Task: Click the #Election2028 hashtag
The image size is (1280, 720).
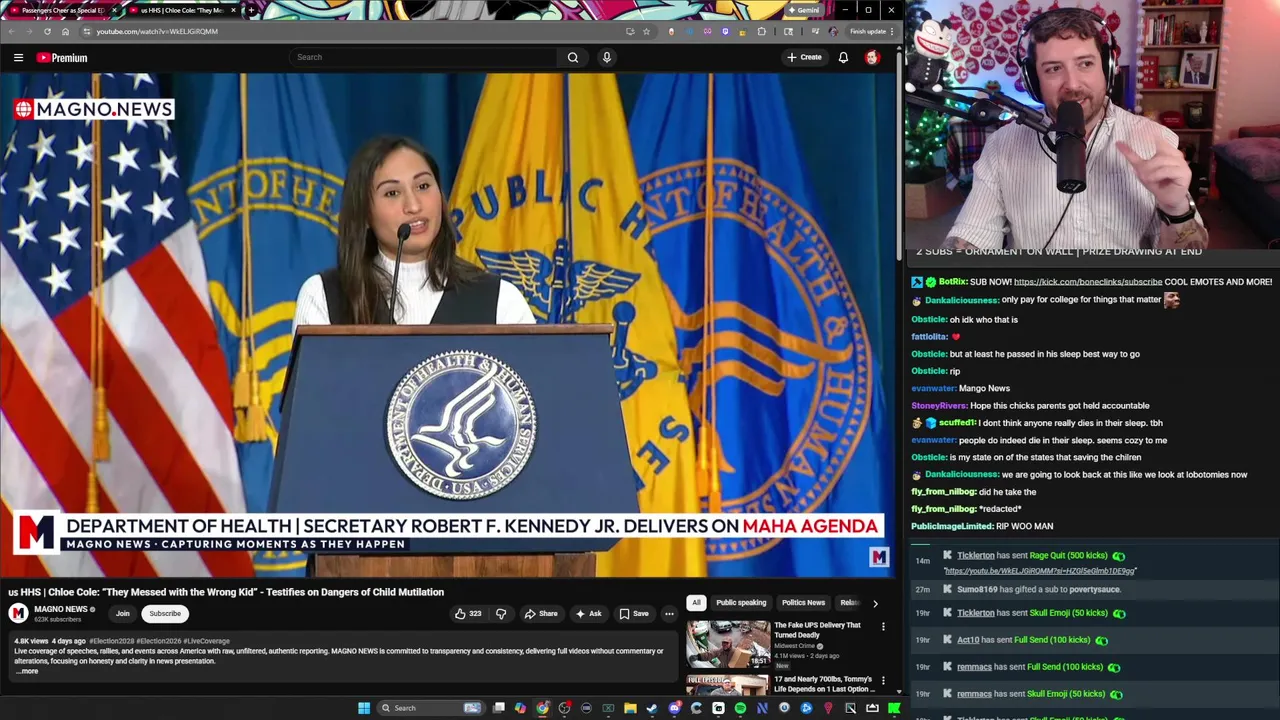Action: coord(111,641)
